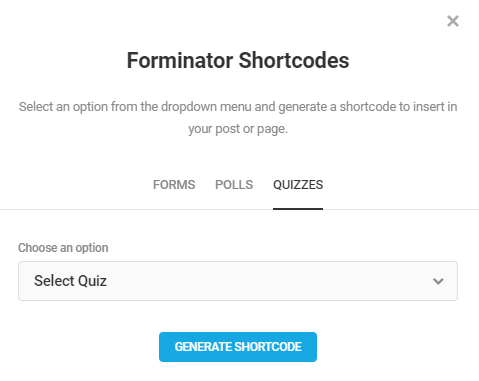479x381 pixels.
Task: Show shortcode options for Forms
Action: [174, 185]
